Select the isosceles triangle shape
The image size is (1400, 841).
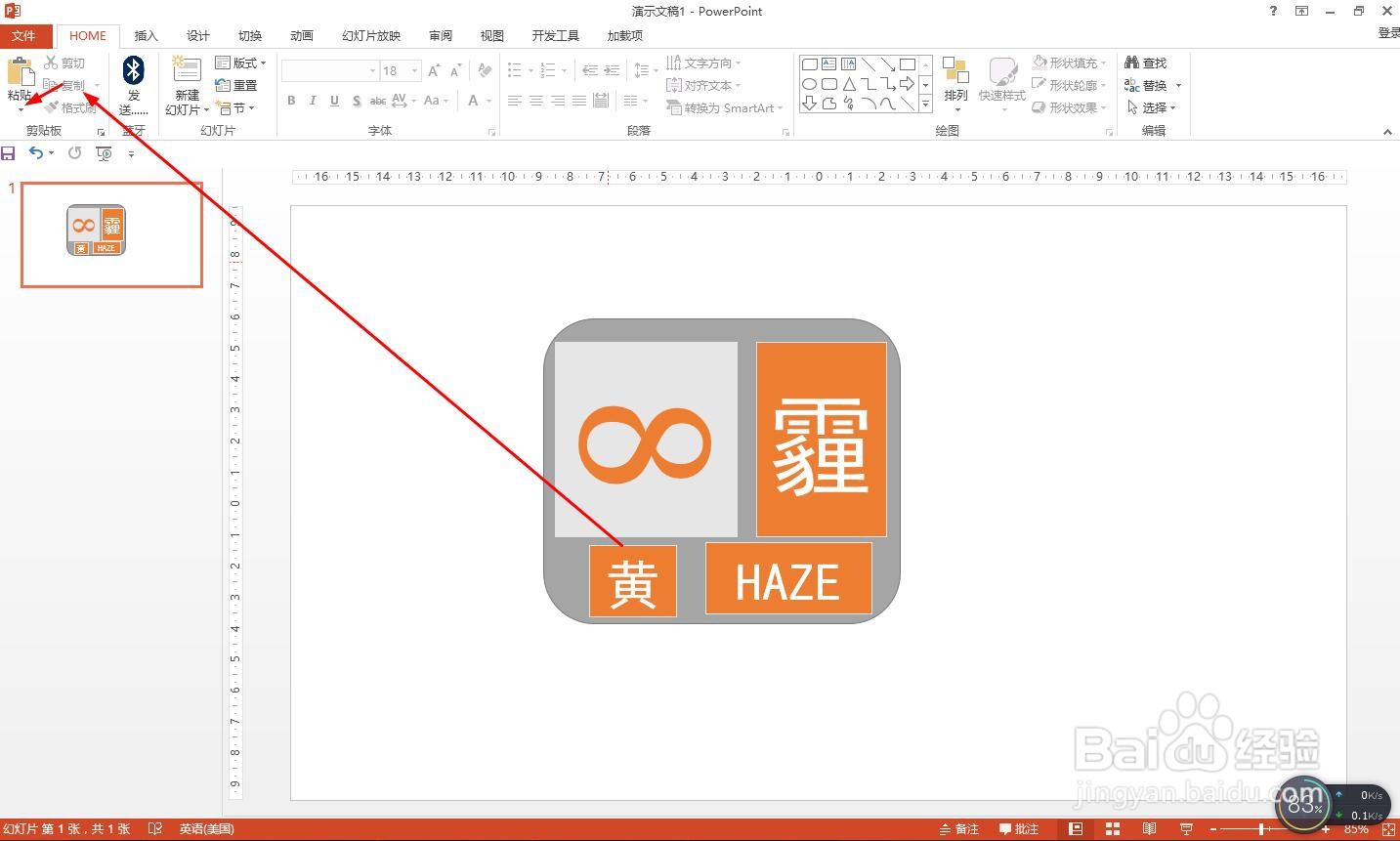tap(849, 84)
